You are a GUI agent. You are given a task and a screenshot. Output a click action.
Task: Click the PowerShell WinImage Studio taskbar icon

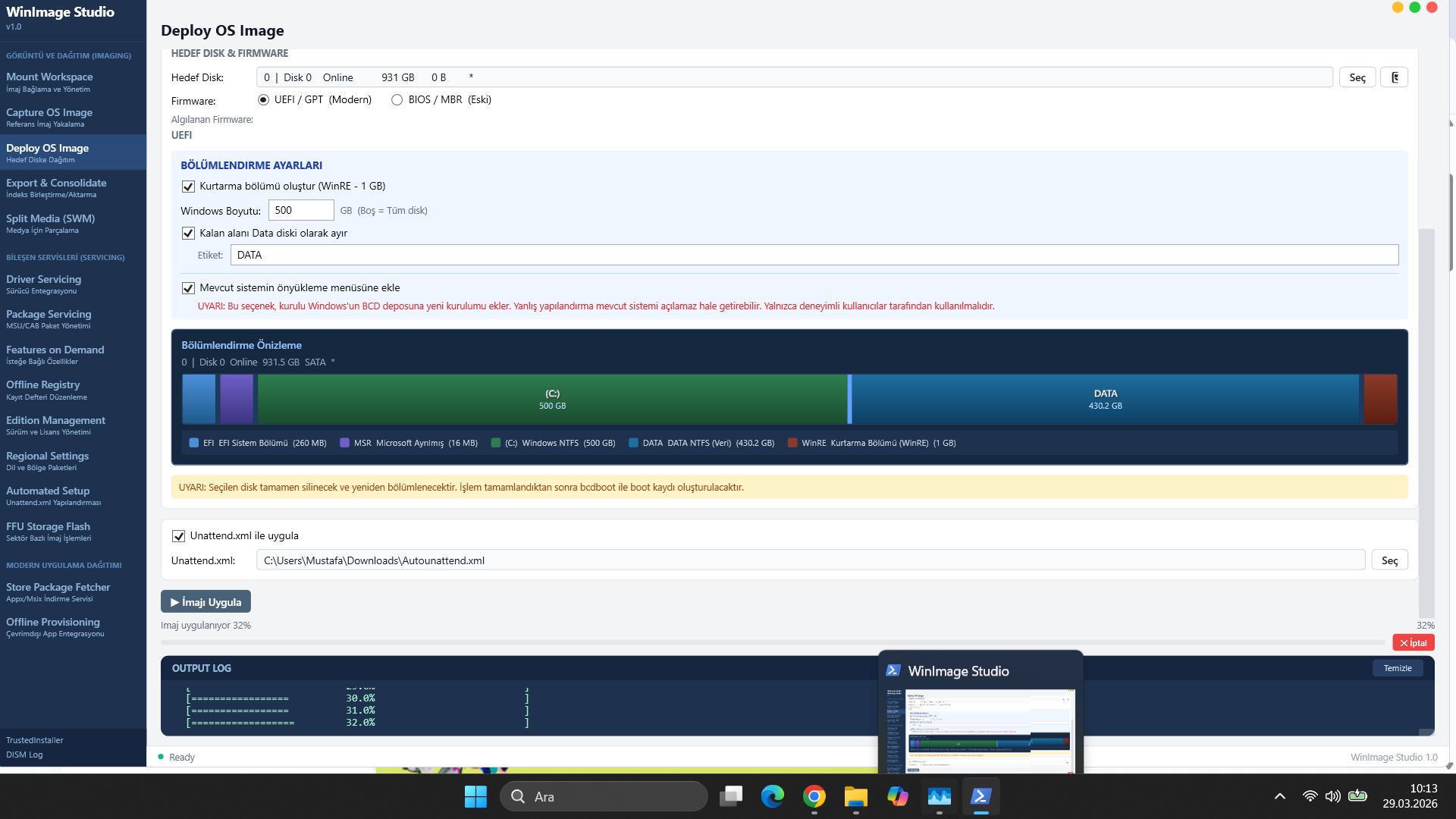[x=981, y=796]
